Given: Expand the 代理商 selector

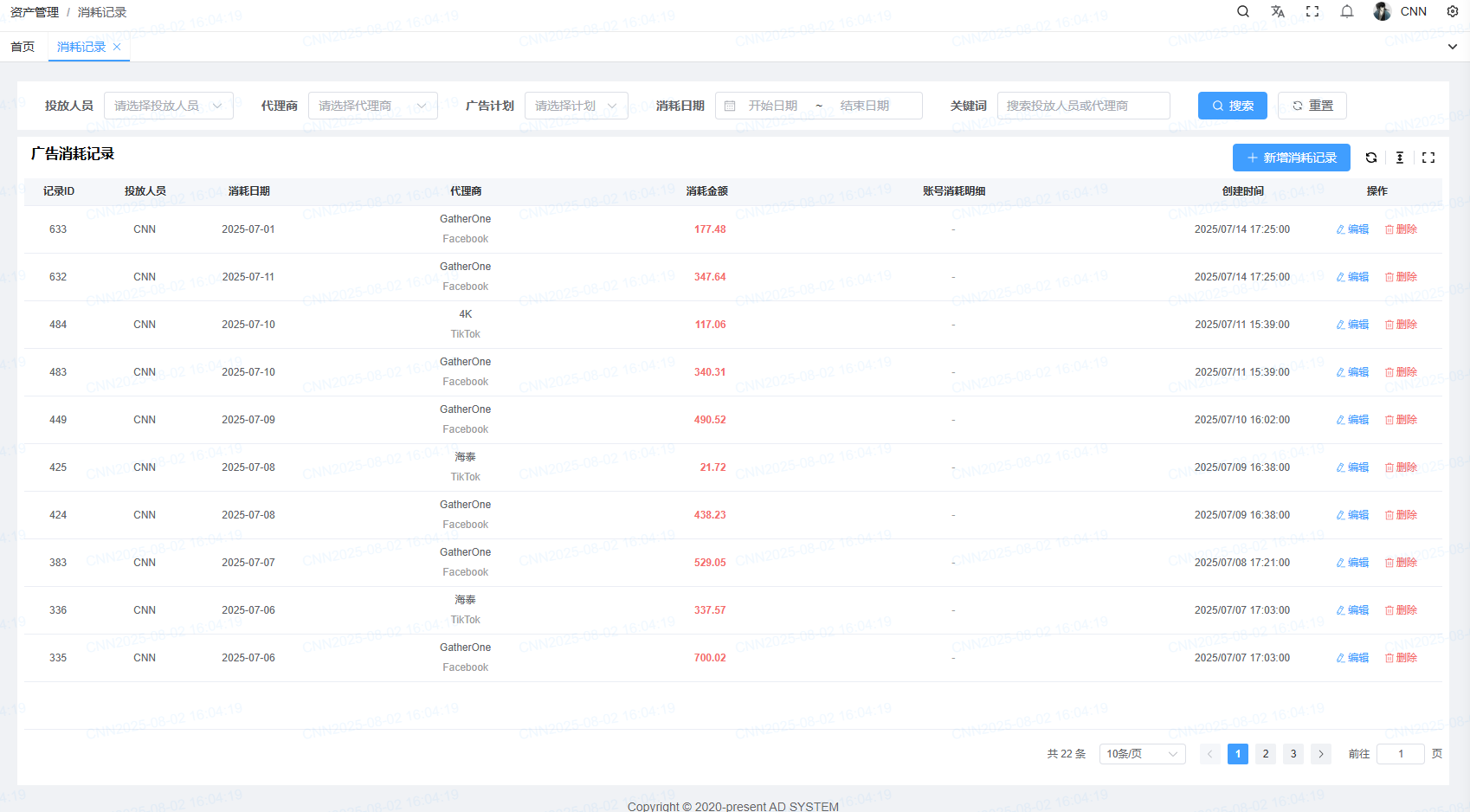Looking at the screenshot, I should click(x=372, y=106).
